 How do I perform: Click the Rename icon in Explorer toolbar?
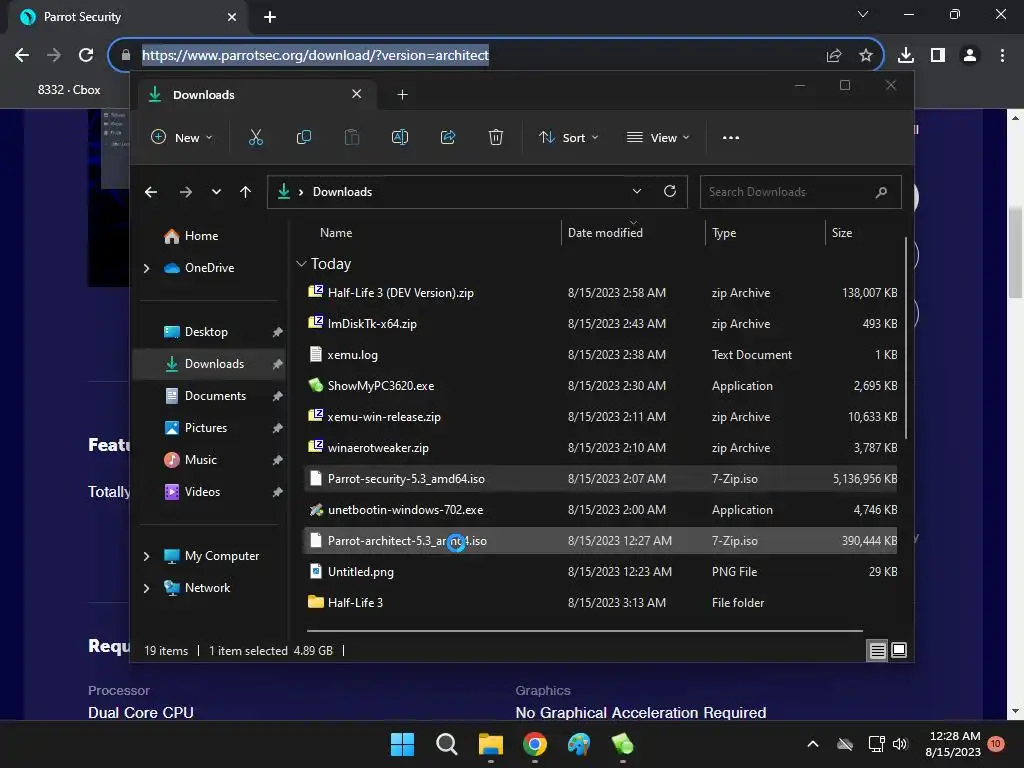point(400,137)
